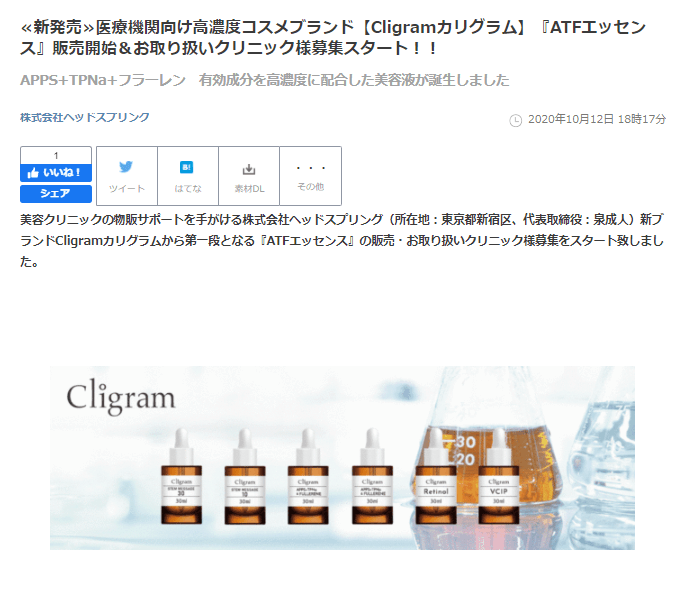Click the はてな label in share bar
Screen dimensions: 684x594
pyautogui.click(x=188, y=188)
